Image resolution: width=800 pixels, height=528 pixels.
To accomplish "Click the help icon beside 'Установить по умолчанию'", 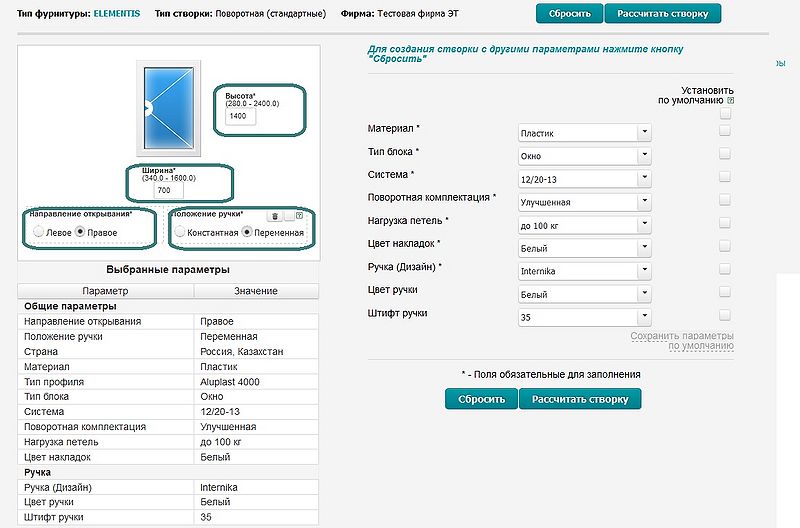I will [x=731, y=100].
